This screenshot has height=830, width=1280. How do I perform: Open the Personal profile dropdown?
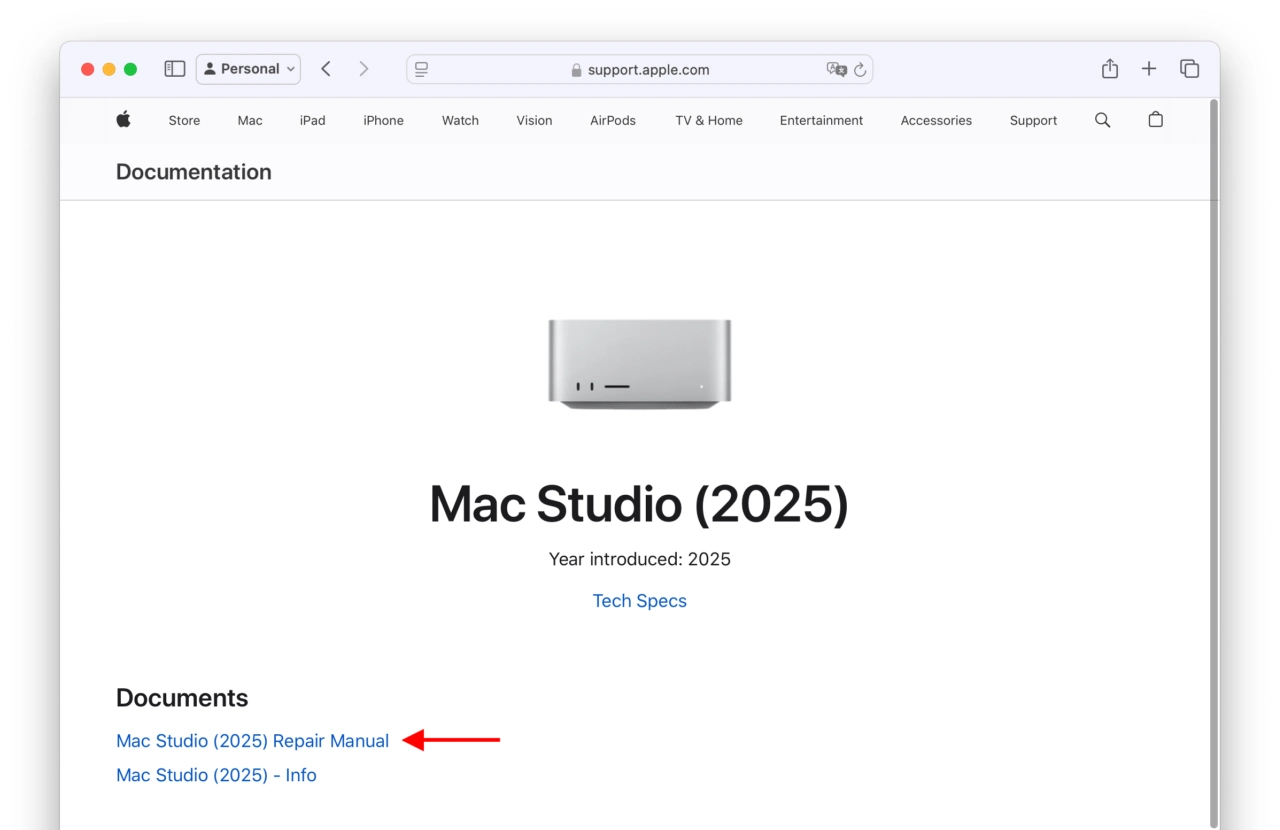click(248, 69)
